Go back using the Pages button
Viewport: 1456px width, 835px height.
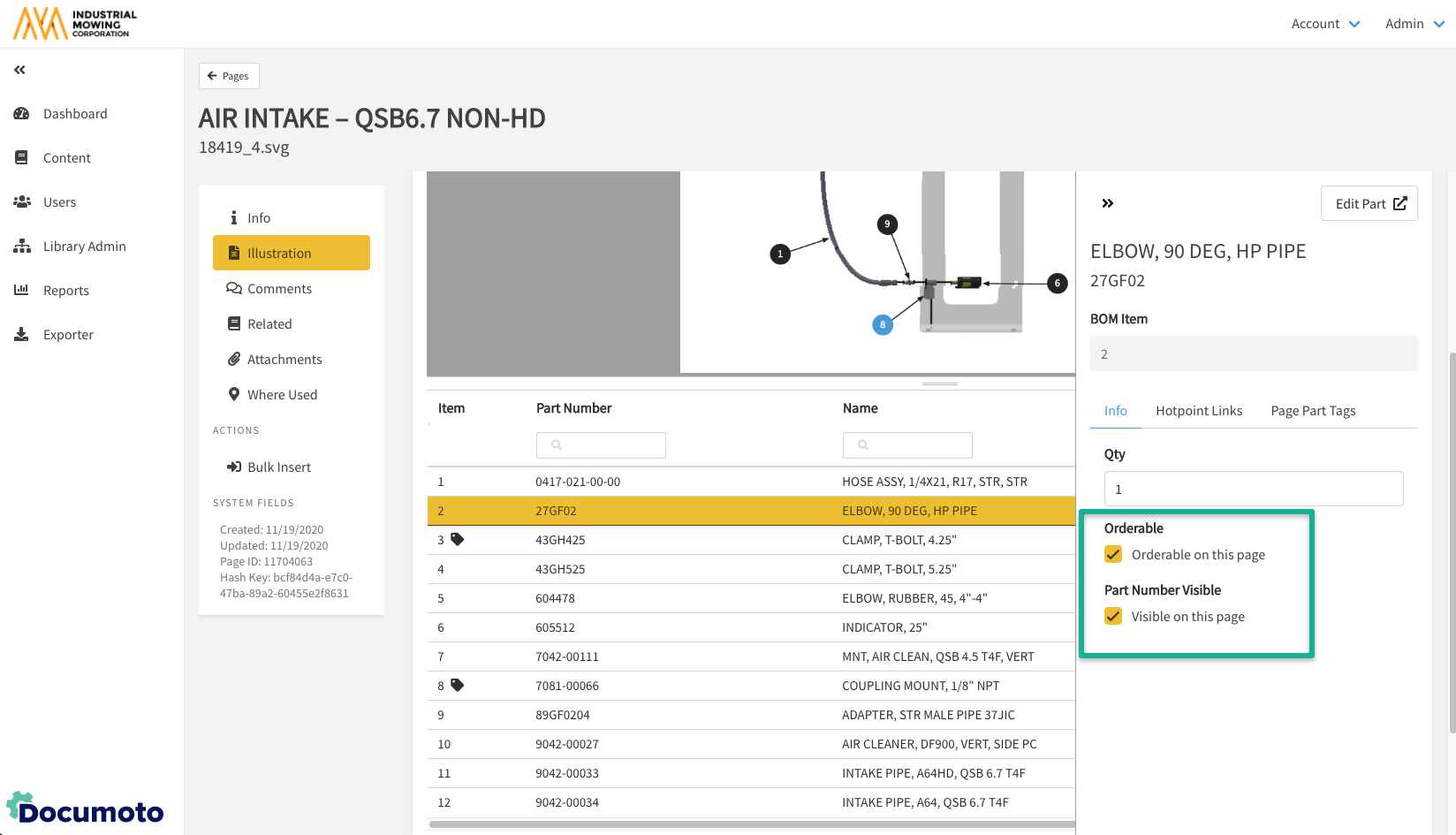tap(229, 76)
